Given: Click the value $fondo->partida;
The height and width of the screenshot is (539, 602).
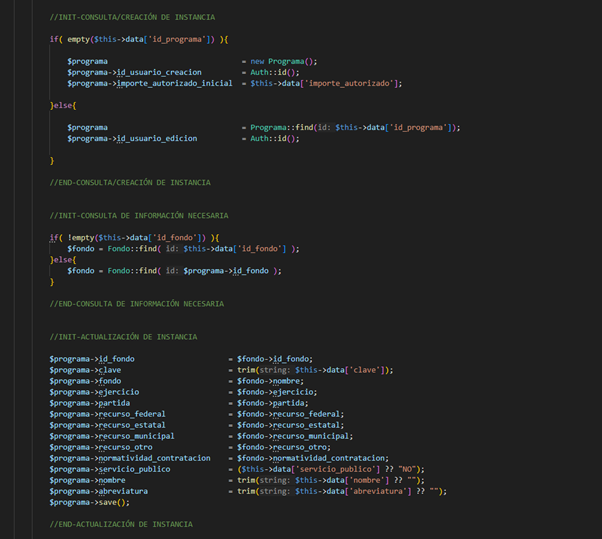Looking at the screenshot, I should point(273,403).
